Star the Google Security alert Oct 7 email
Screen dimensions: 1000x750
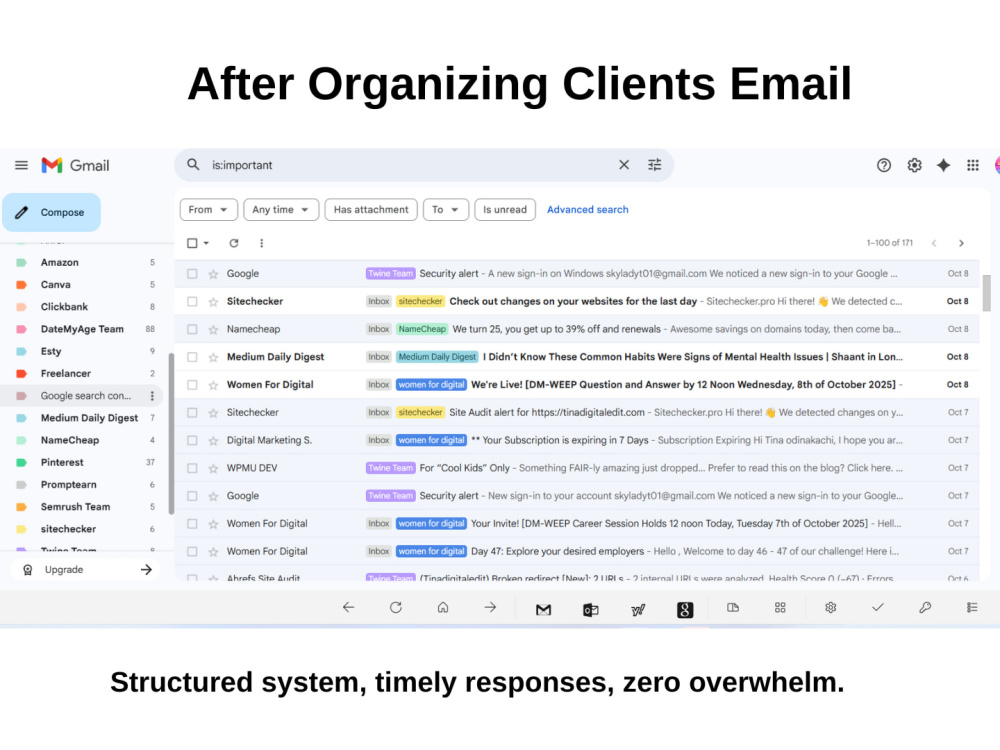click(213, 496)
